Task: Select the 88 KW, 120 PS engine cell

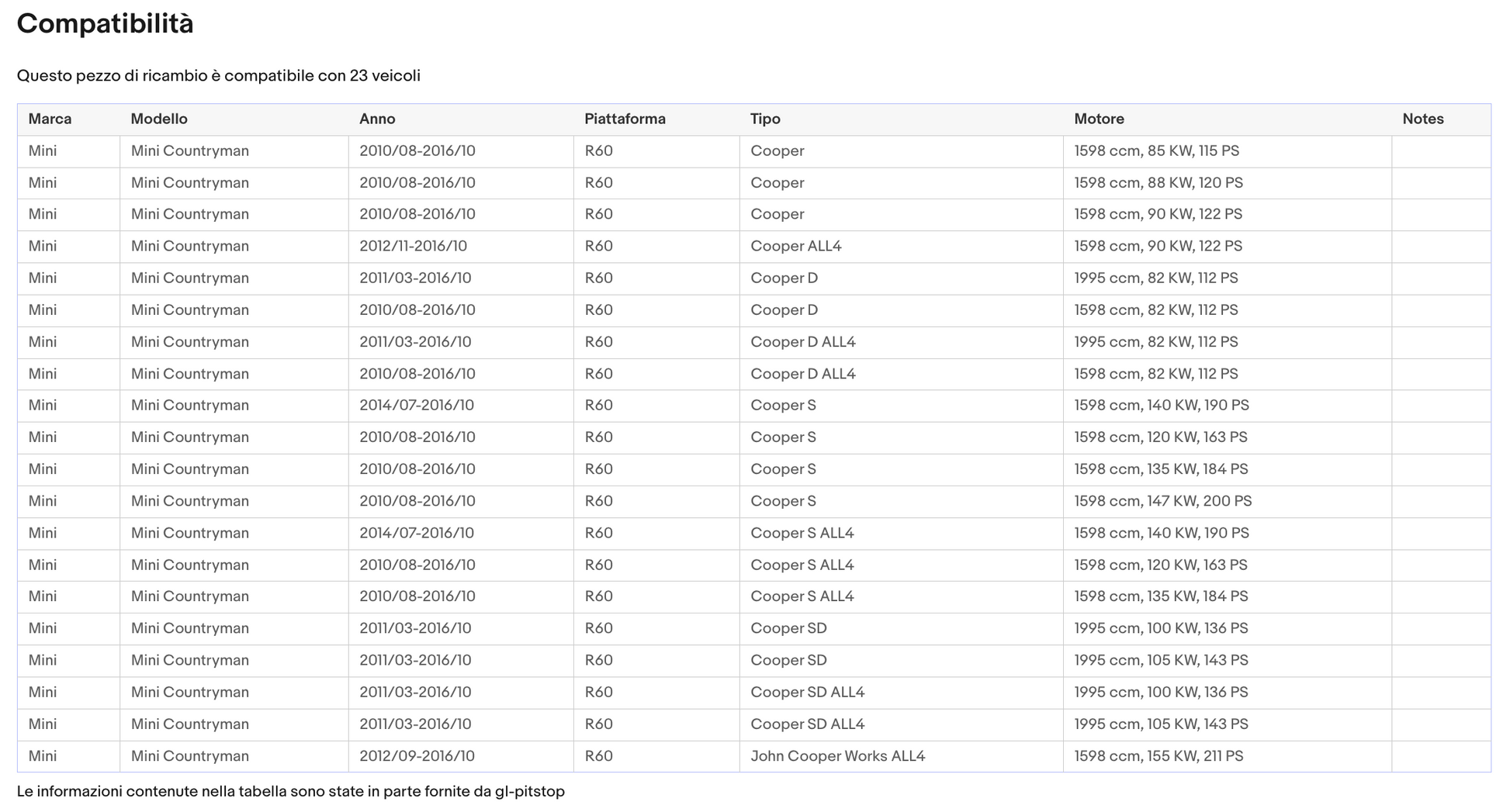Action: [1158, 183]
